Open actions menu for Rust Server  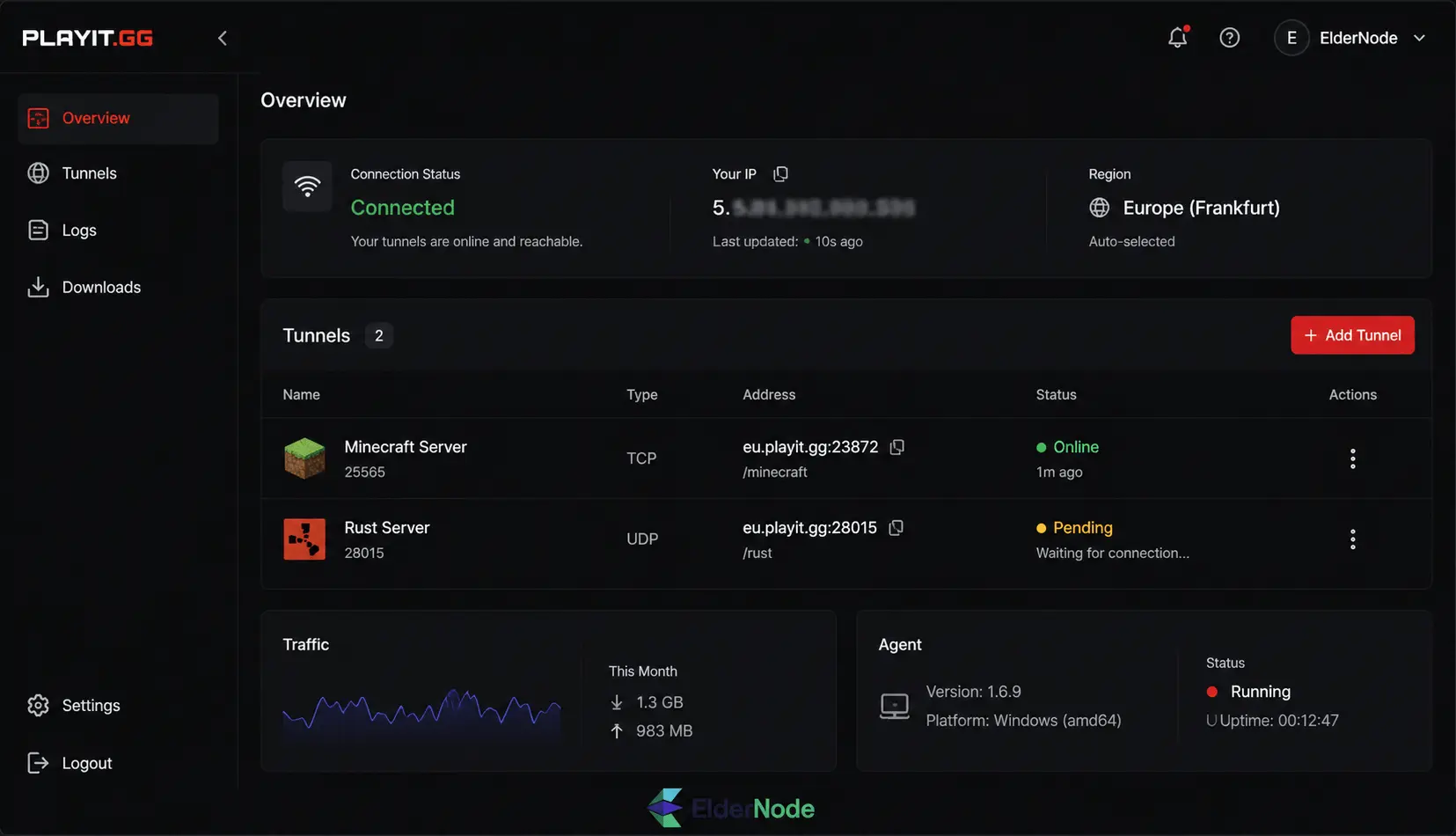click(1352, 539)
